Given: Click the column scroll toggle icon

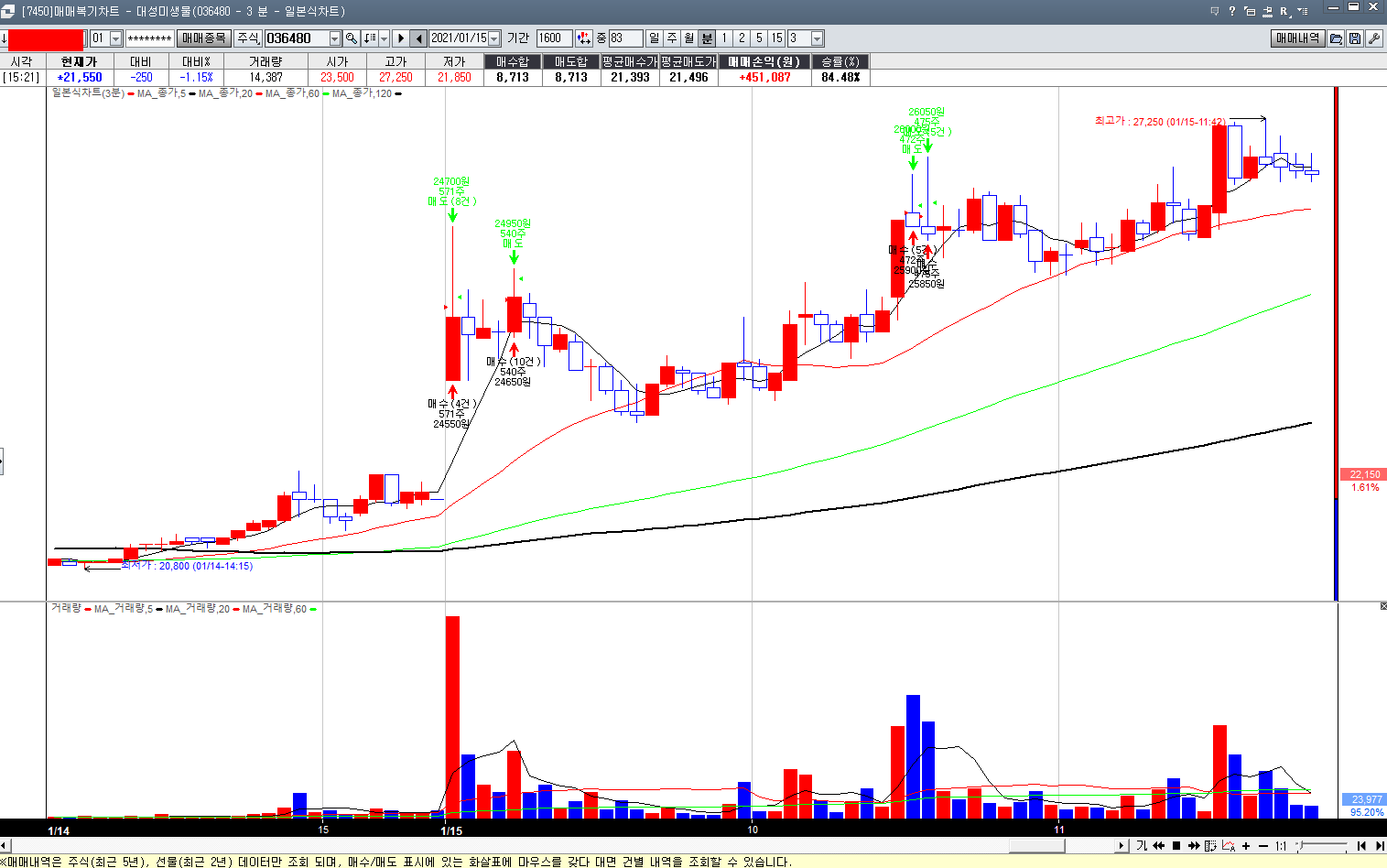Looking at the screenshot, I should coord(1211,846).
